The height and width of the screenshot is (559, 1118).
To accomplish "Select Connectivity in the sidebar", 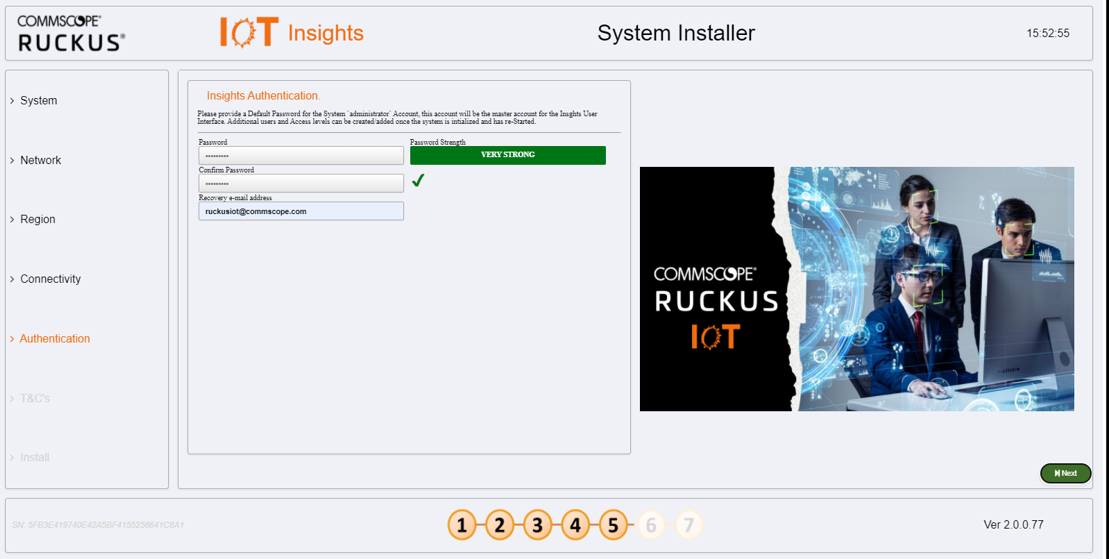I will 51,279.
